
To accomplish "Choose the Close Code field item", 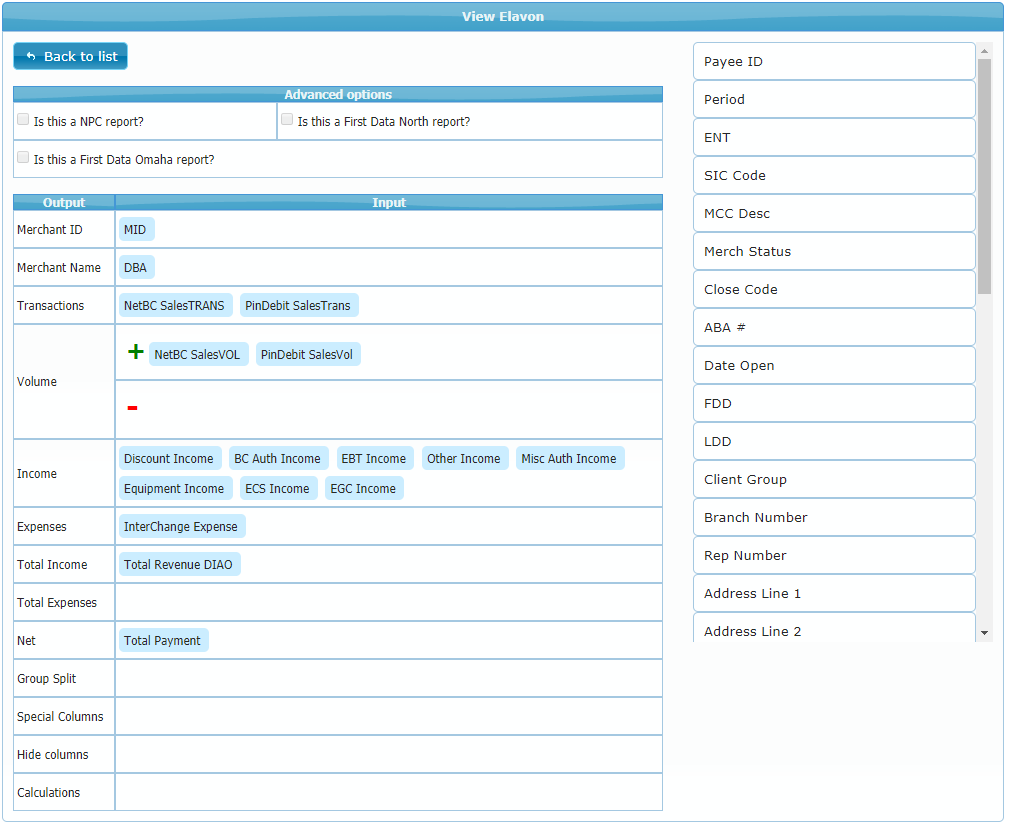I will click(834, 290).
